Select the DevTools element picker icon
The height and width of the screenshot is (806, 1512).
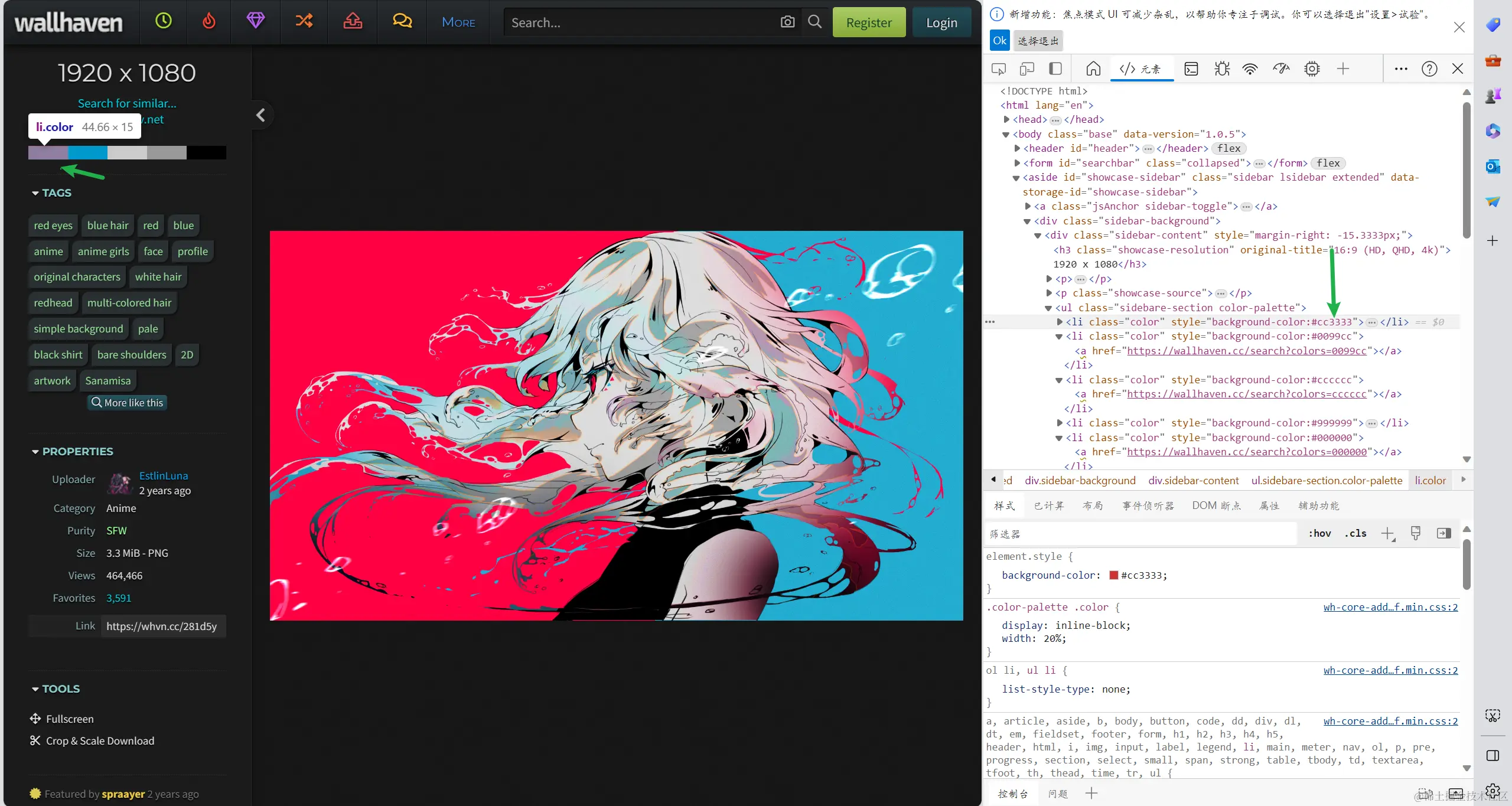[x=998, y=68]
